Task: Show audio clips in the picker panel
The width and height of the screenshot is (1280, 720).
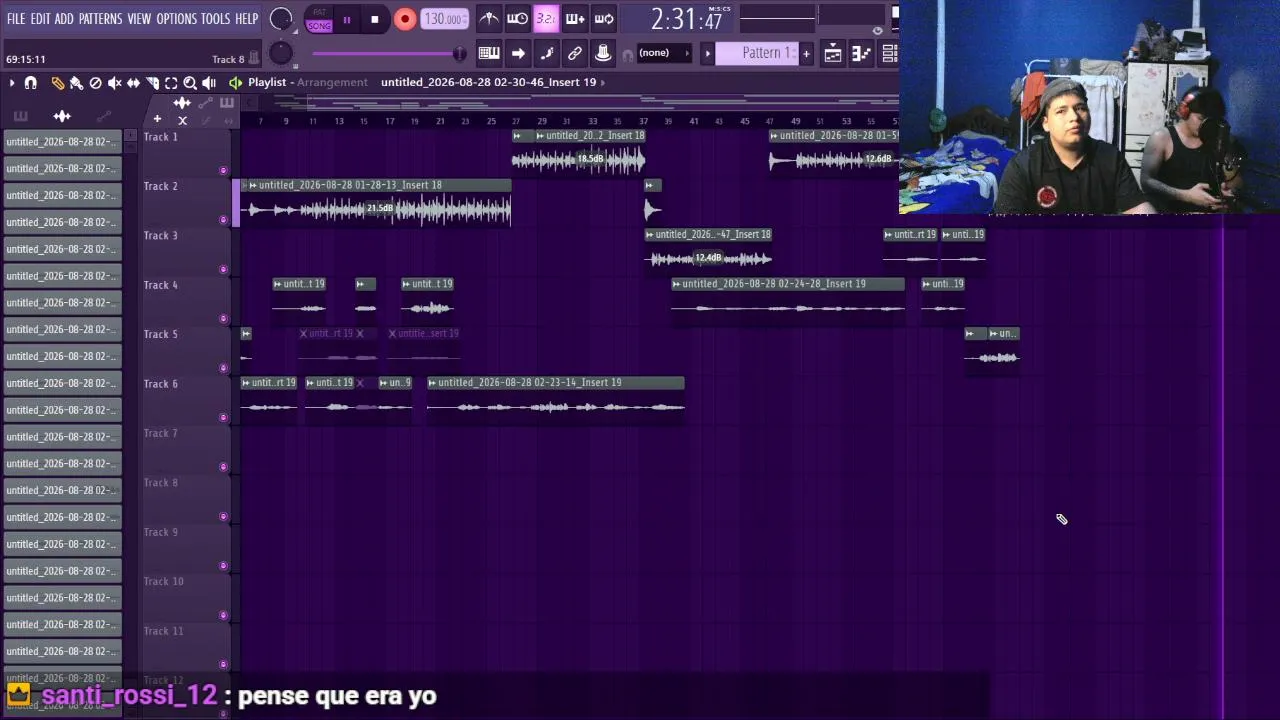Action: click(62, 116)
